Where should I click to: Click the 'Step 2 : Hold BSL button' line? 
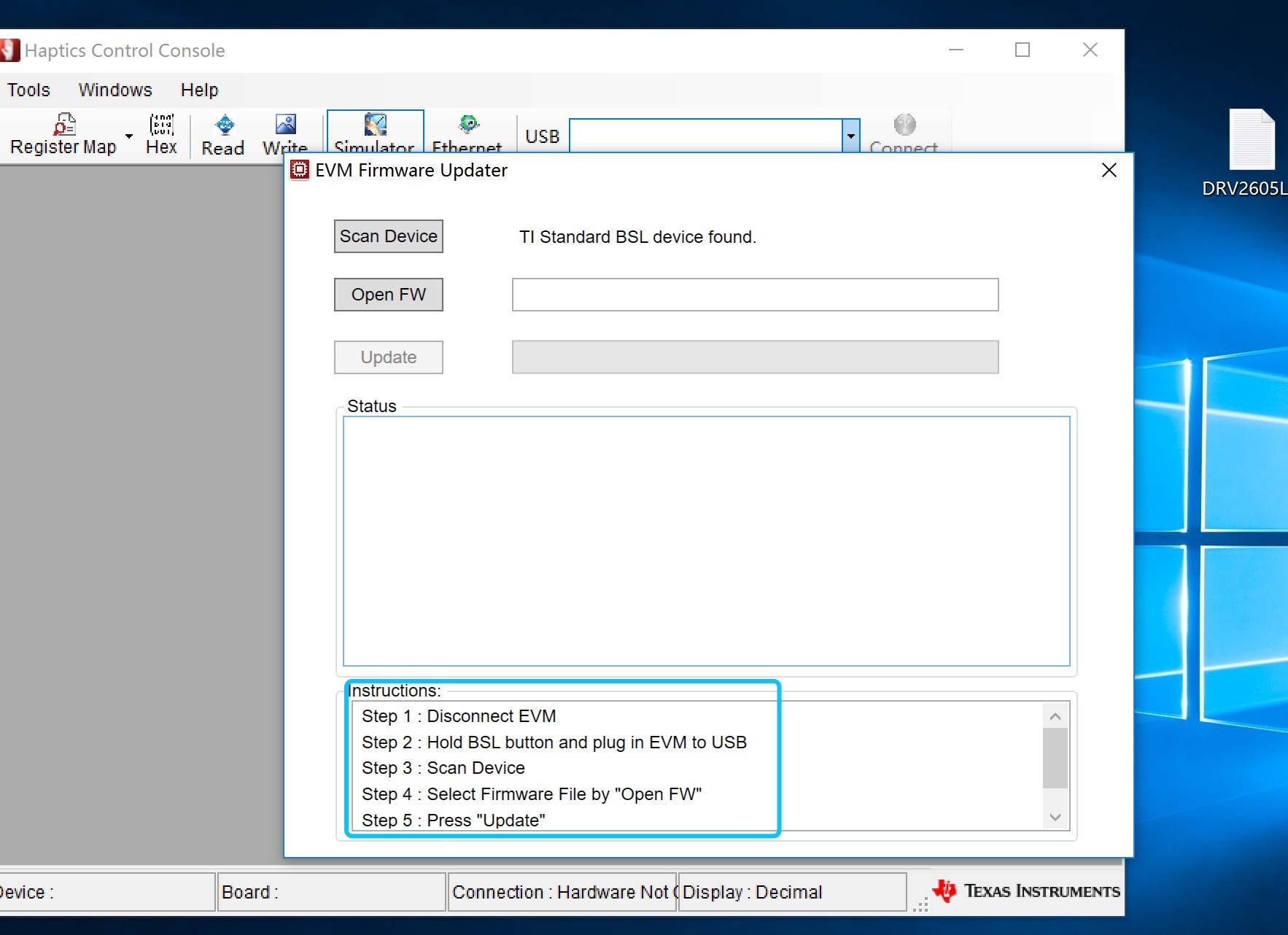pos(554,742)
